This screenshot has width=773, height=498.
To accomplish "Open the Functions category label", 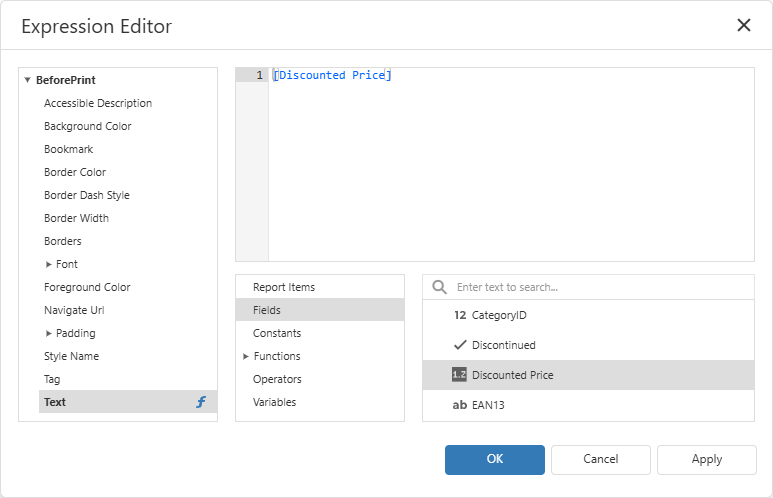I will (x=277, y=356).
